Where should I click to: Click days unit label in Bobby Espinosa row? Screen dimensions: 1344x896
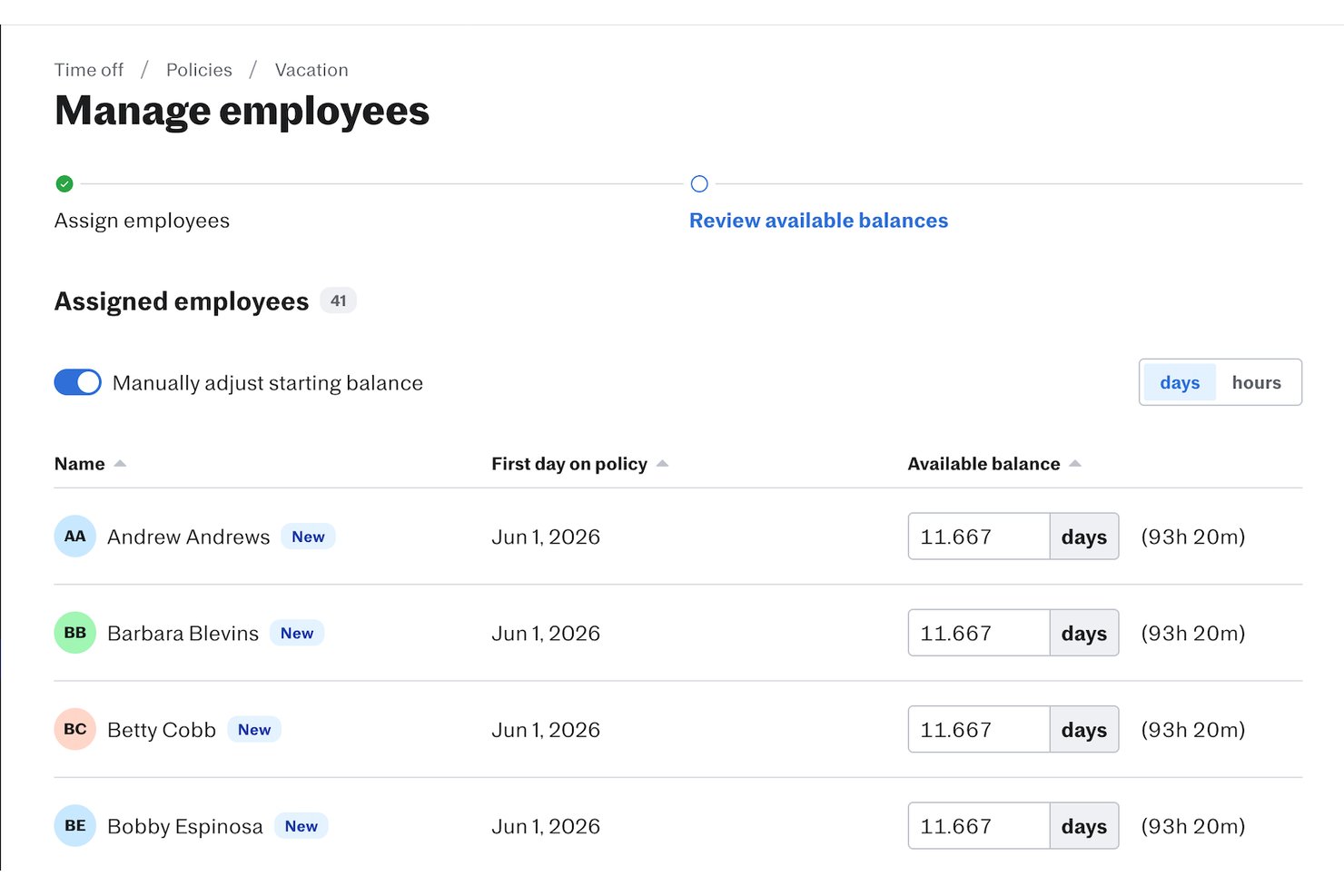1084,826
